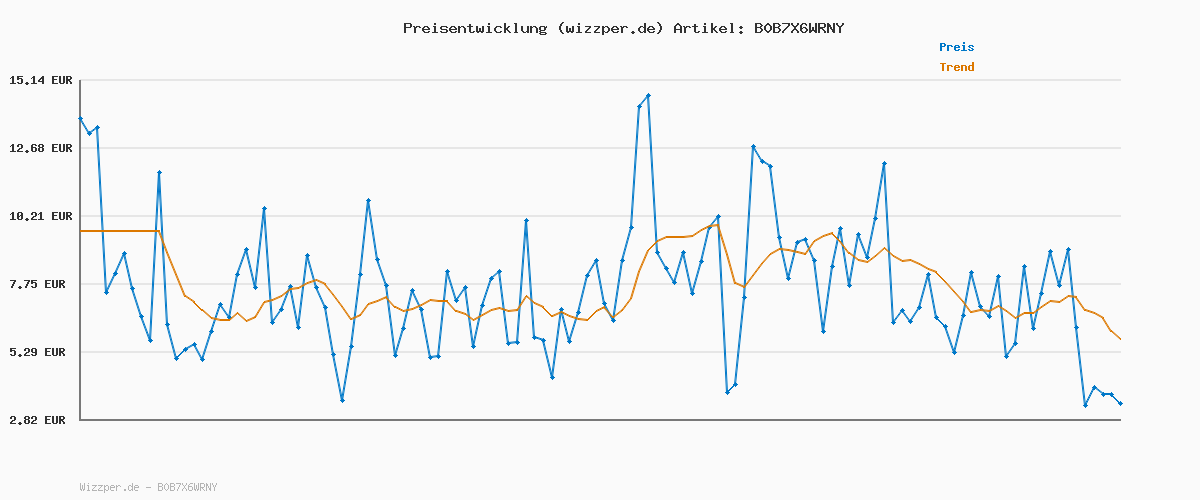Select the 15.14 EUR y-axis label
Viewport: 1200px width, 500px height.
tap(37, 80)
